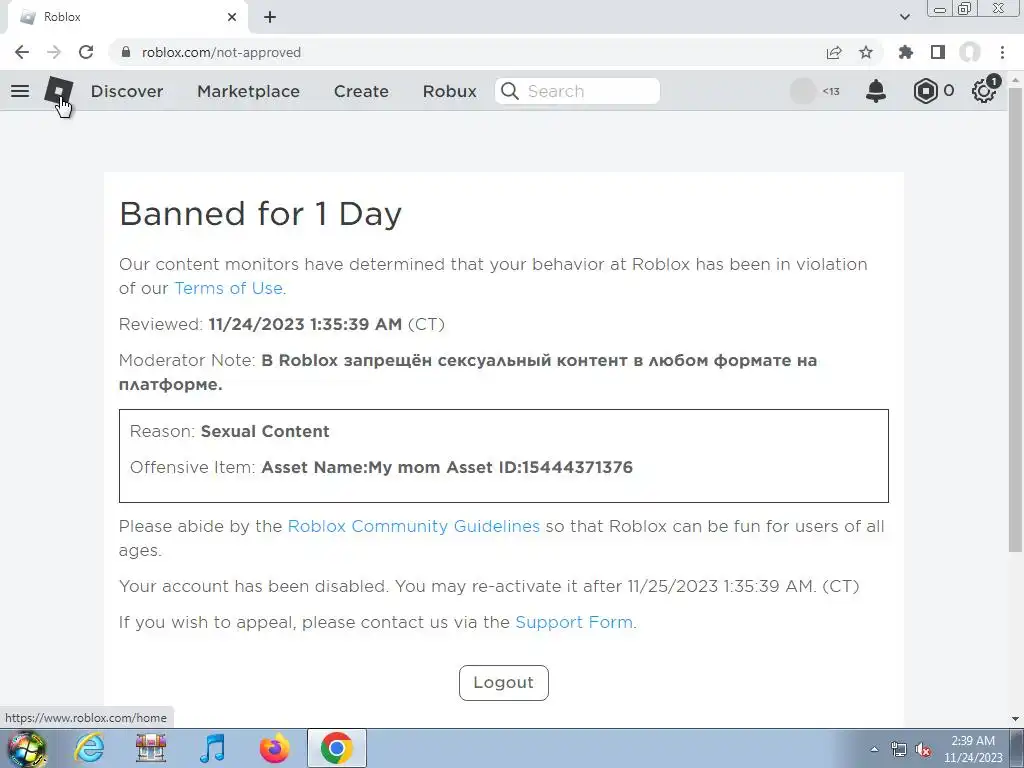This screenshot has width=1024, height=768.
Task: Click the padlock site info icon
Action: 126,52
